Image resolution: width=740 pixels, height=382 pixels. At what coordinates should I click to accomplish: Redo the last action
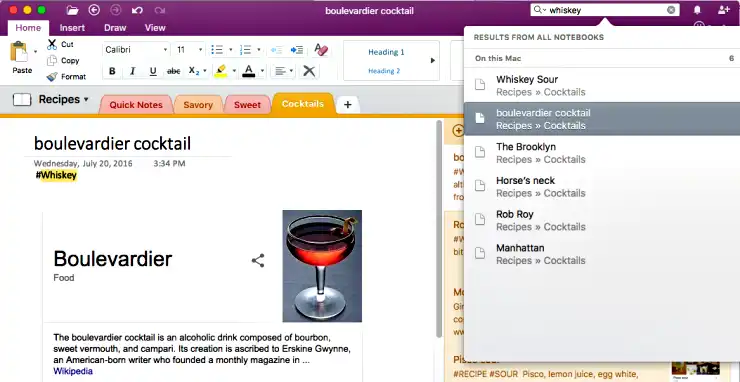tap(160, 10)
